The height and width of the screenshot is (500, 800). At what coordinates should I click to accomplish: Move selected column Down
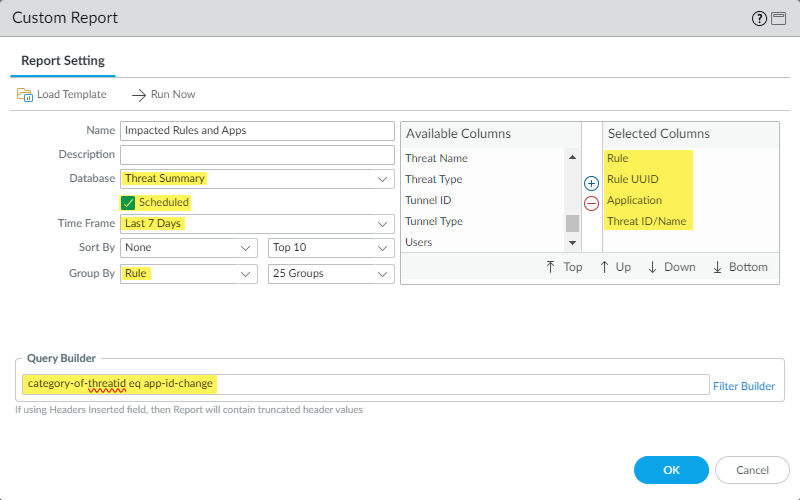(x=671, y=267)
